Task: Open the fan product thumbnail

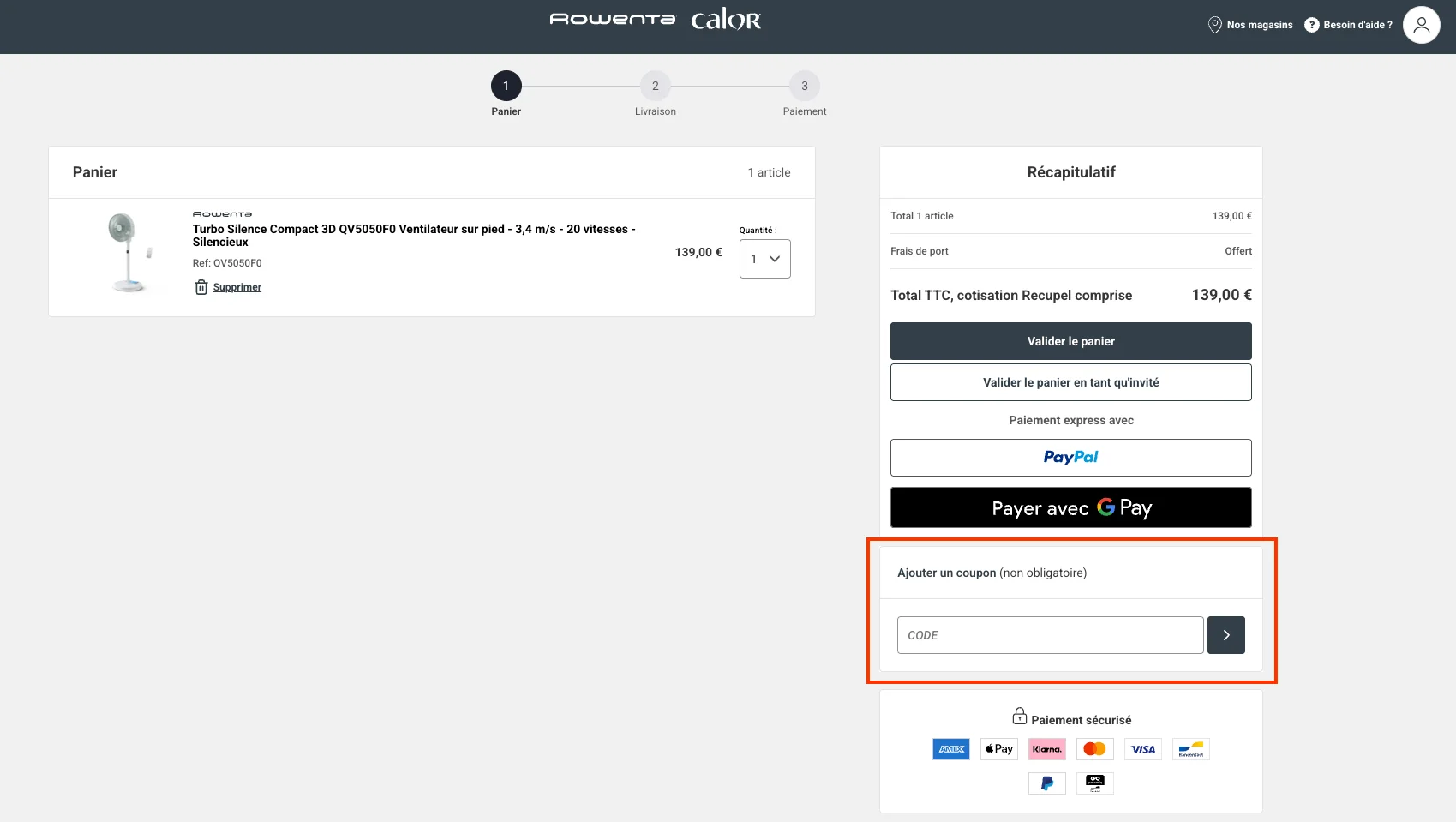Action: [129, 253]
